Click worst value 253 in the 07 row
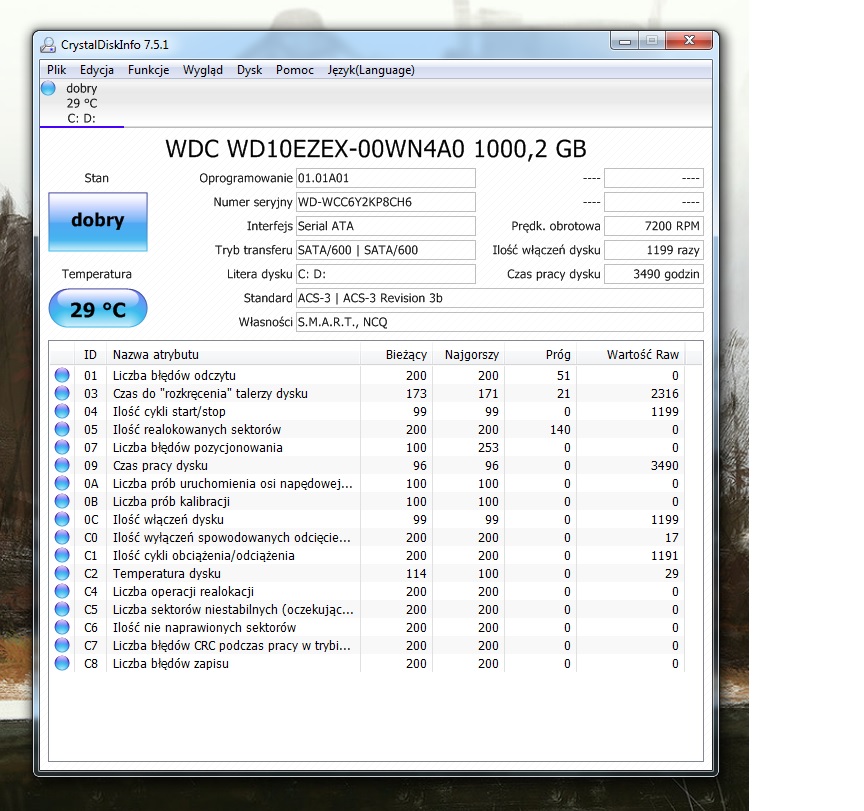Viewport: 864px width, 811px height. pyautogui.click(x=488, y=447)
